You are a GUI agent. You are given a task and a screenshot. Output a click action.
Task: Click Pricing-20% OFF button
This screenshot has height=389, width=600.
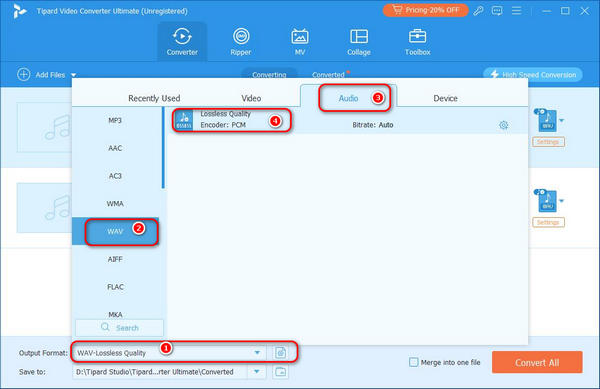pyautogui.click(x=426, y=10)
